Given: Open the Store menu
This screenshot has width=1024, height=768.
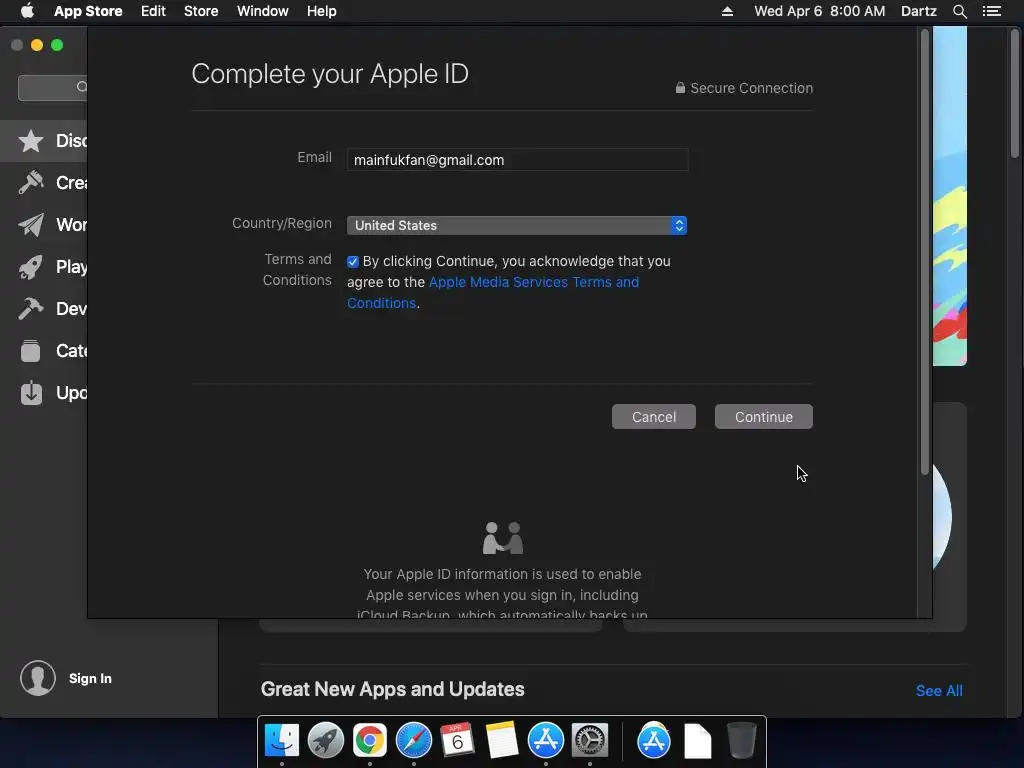Looking at the screenshot, I should coord(201,11).
